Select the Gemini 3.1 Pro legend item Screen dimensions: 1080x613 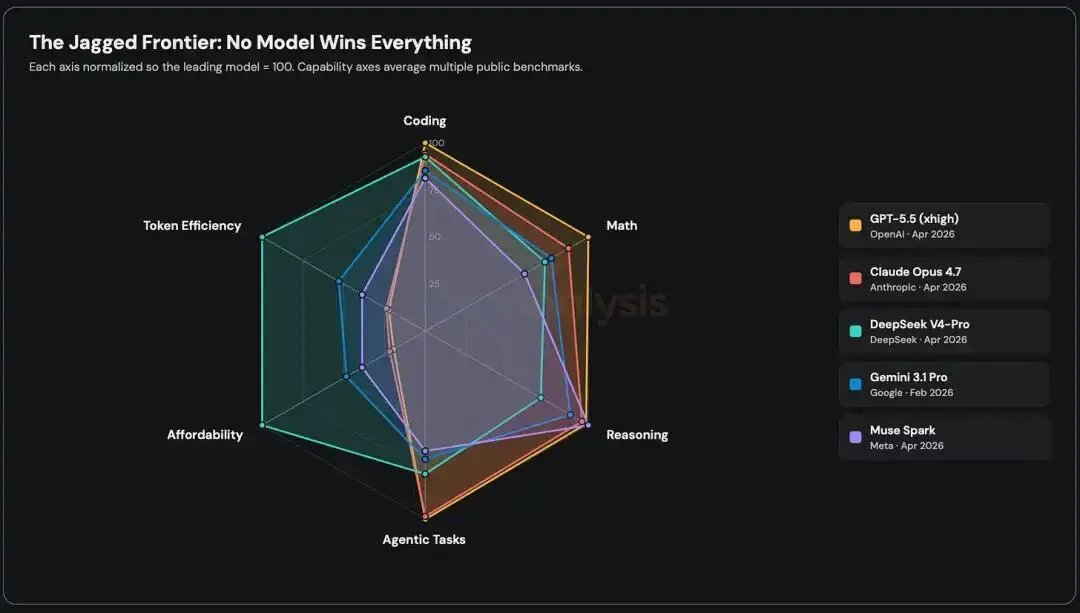(944, 384)
